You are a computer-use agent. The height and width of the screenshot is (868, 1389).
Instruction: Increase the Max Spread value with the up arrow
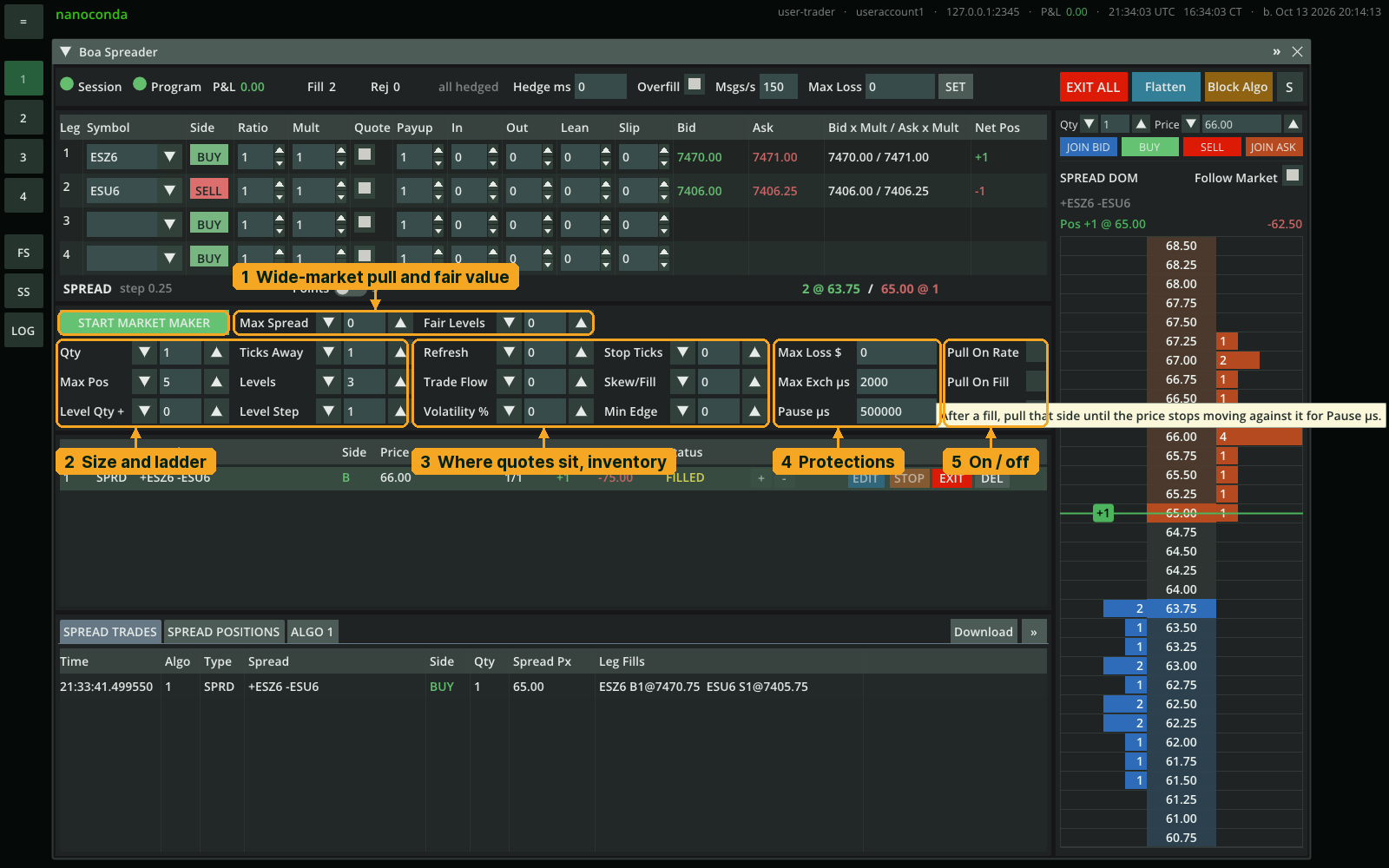(x=400, y=323)
